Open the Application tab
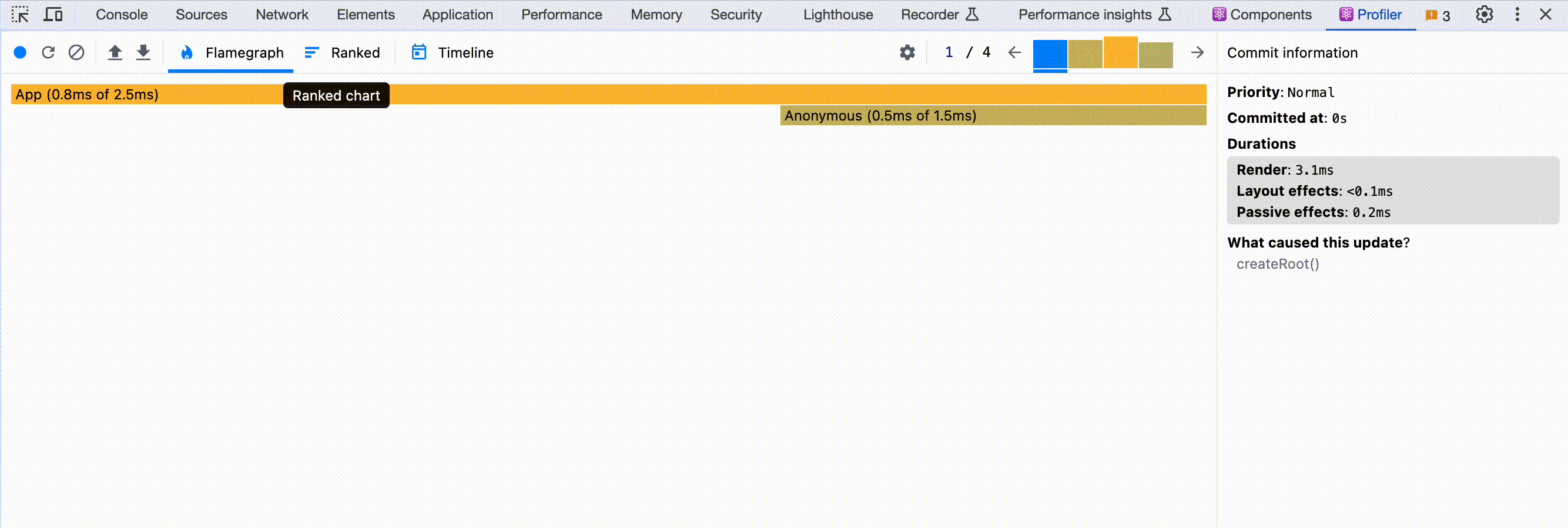 [458, 15]
